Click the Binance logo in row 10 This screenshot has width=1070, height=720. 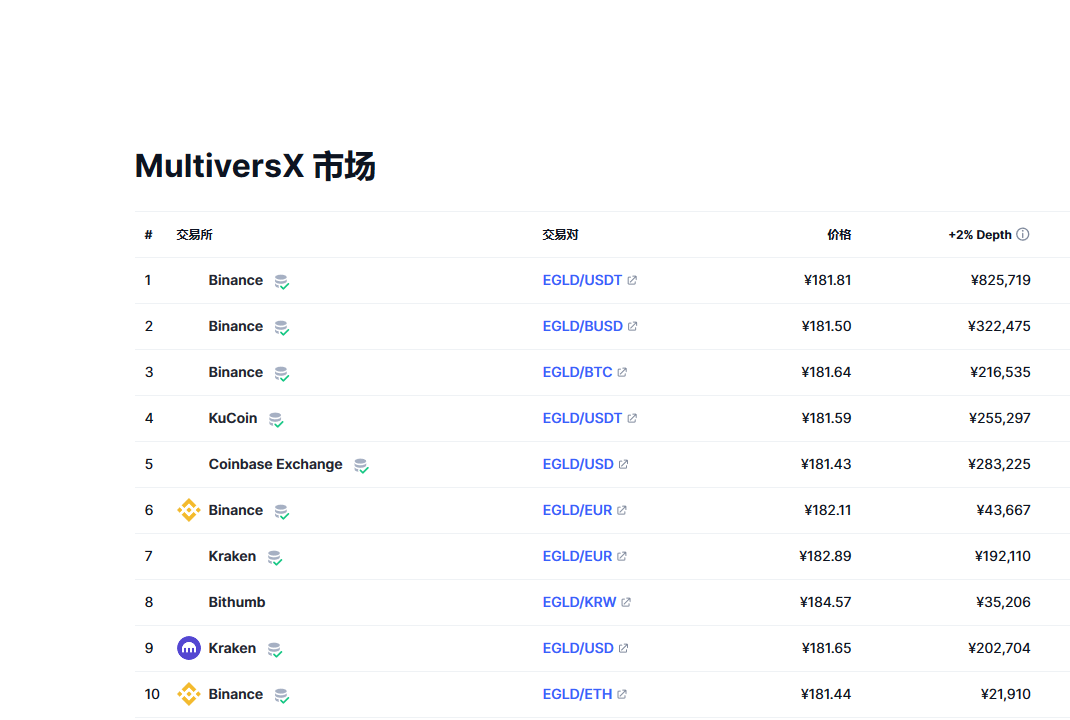click(x=189, y=694)
